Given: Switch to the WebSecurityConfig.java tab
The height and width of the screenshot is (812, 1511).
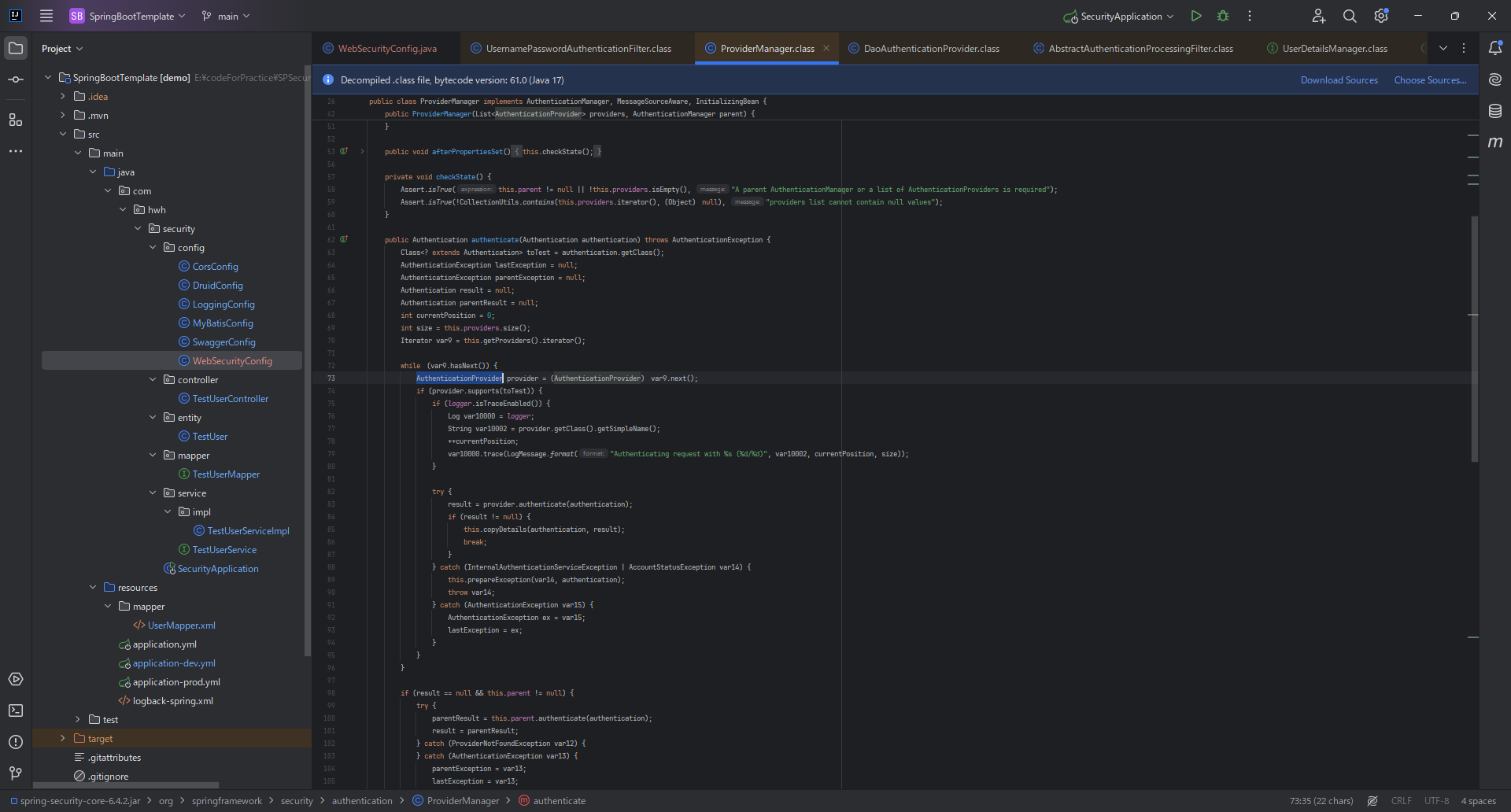Looking at the screenshot, I should [x=380, y=48].
